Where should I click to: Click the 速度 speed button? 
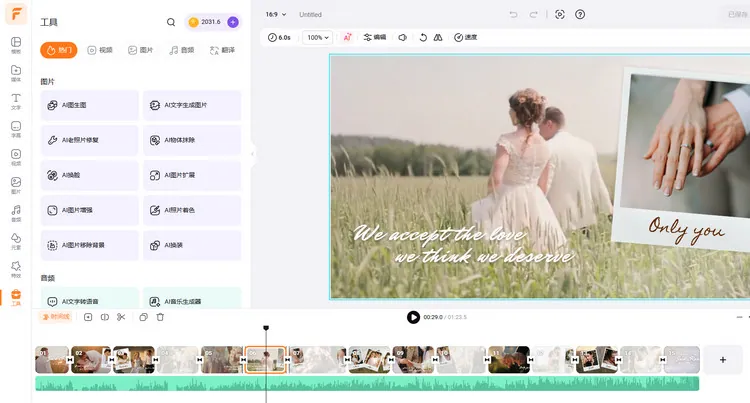click(x=465, y=37)
